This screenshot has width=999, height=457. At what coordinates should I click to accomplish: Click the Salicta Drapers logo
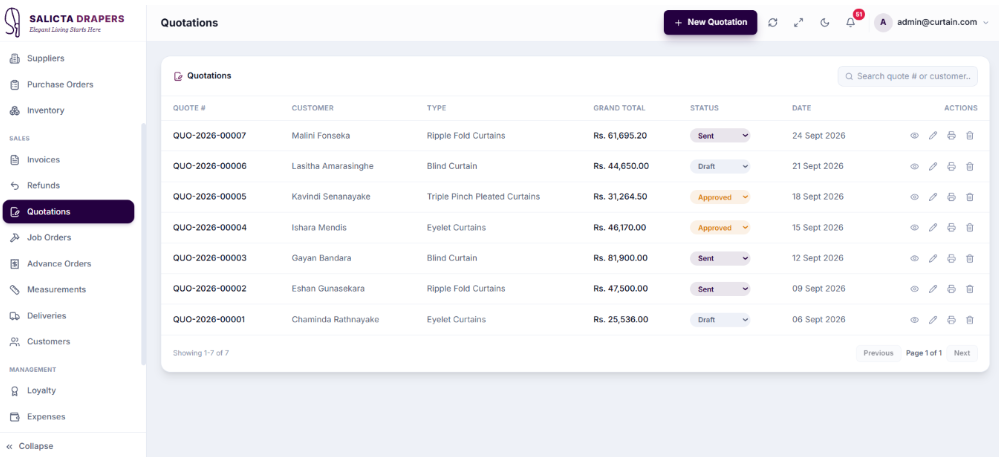click(x=64, y=22)
